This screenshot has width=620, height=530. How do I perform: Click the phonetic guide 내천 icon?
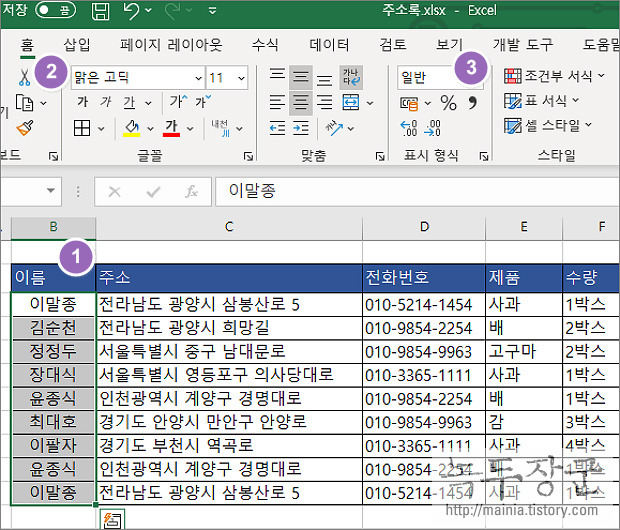tap(220, 128)
